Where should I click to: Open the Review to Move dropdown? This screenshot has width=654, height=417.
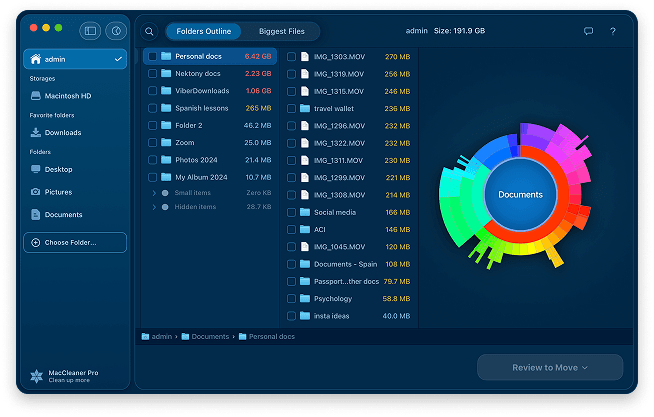point(549,367)
